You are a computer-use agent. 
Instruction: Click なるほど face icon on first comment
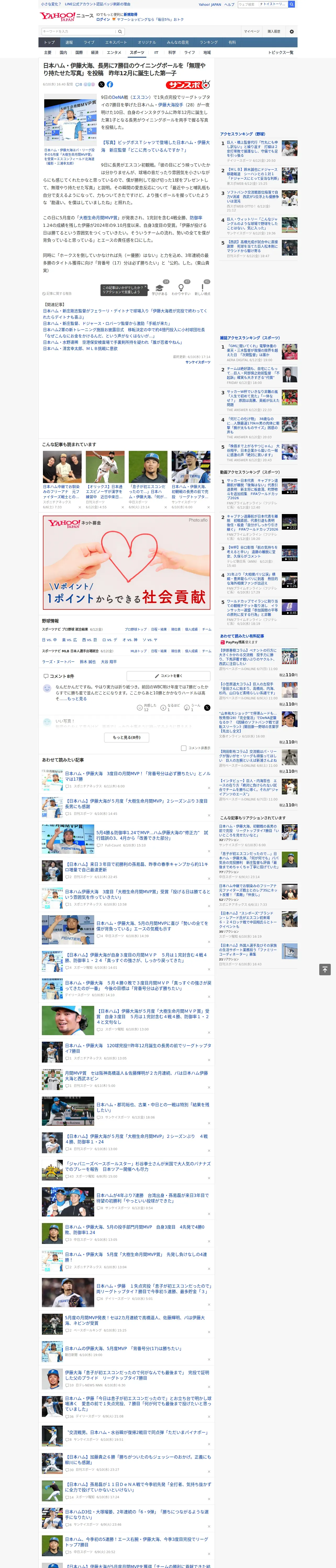[x=164, y=707]
